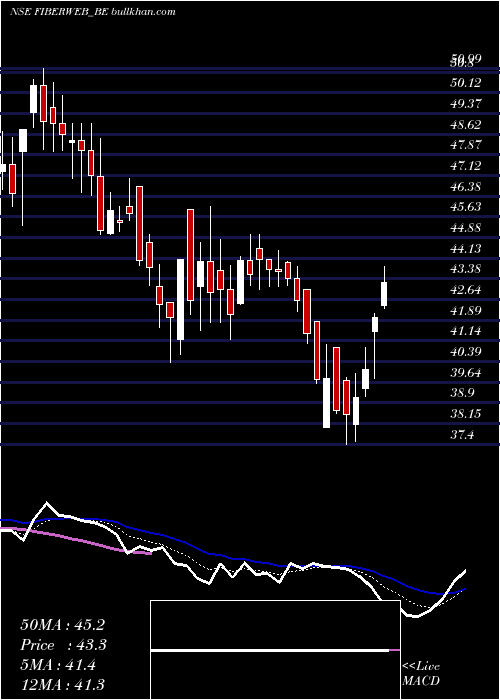This screenshot has width=500, height=700.
Task: Select the 42.64 price axis label
Action: (x=466, y=290)
